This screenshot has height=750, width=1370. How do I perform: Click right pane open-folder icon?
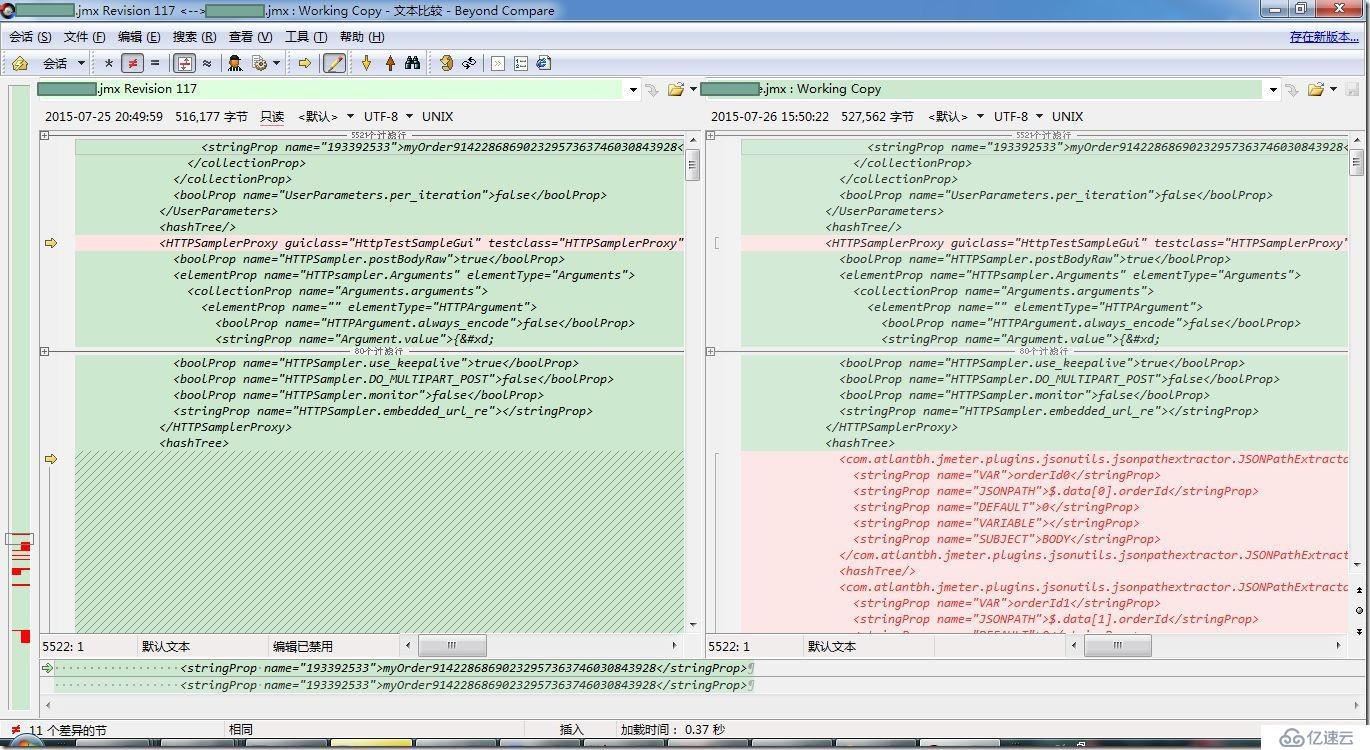tap(1315, 89)
